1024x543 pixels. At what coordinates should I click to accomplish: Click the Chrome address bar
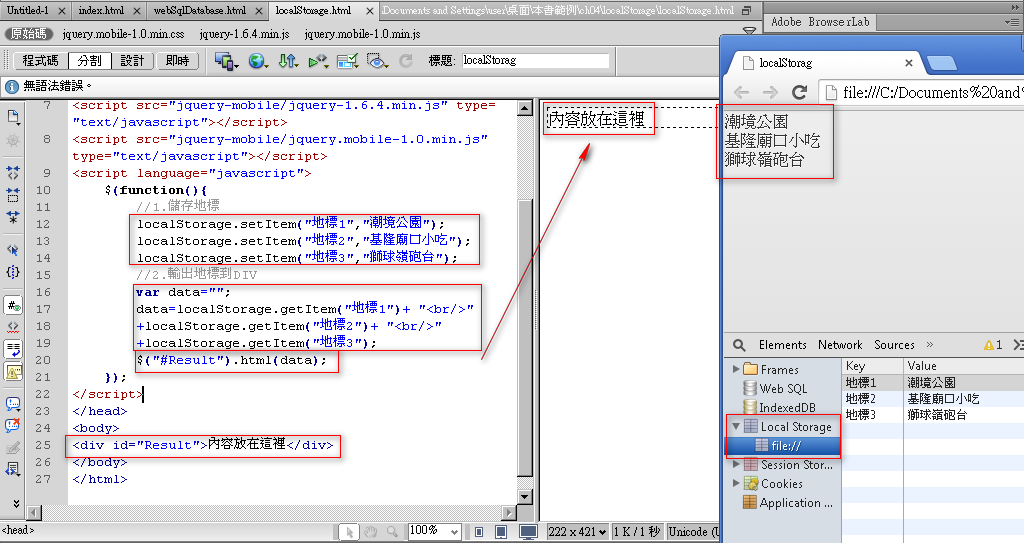(921, 92)
